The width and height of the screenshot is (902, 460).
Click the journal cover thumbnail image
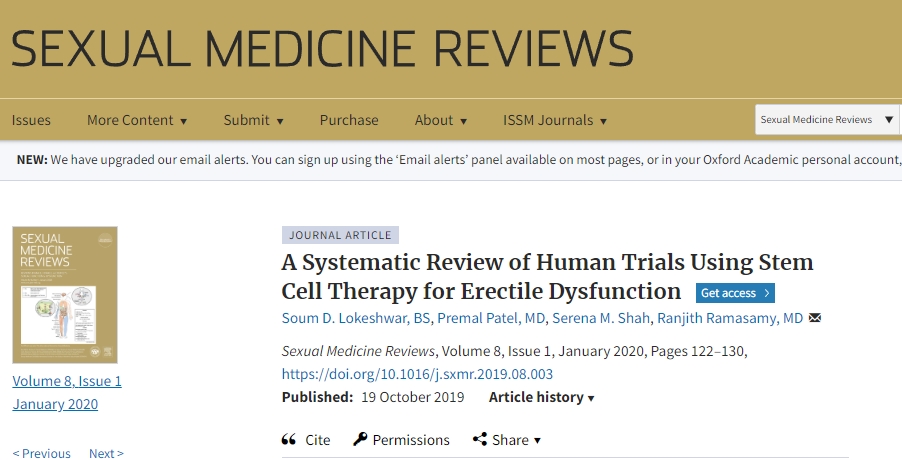[65, 294]
